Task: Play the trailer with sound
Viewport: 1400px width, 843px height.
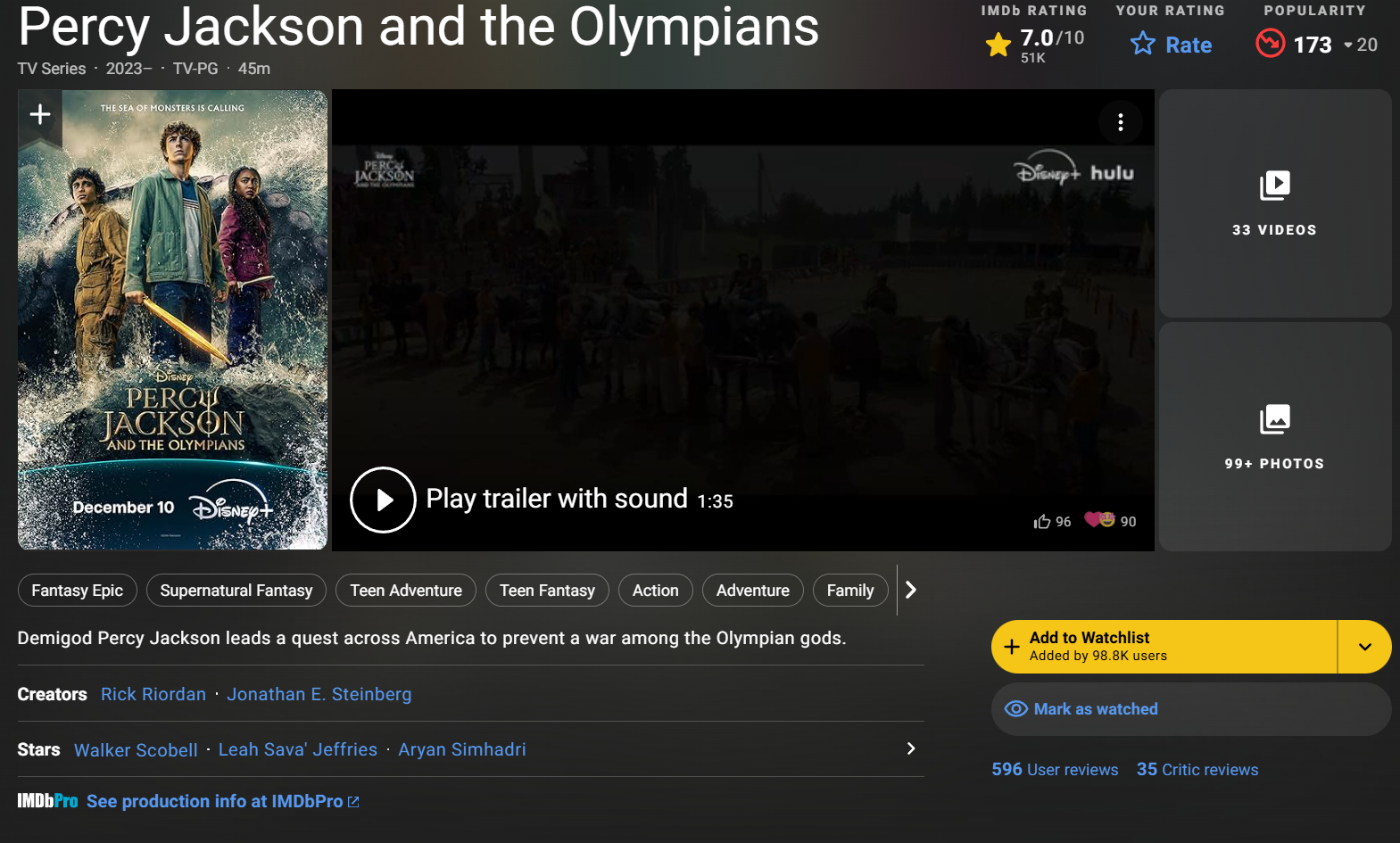Action: (383, 500)
